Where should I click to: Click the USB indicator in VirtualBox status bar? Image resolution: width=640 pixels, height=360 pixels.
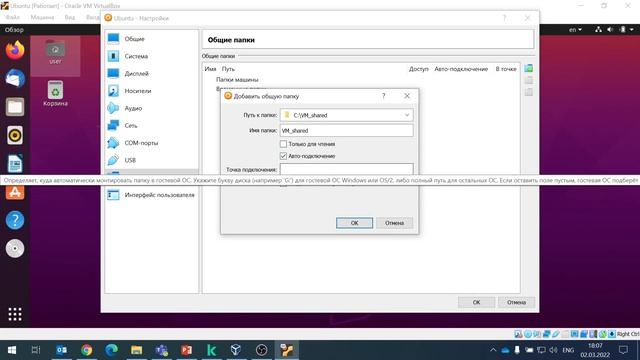point(556,334)
